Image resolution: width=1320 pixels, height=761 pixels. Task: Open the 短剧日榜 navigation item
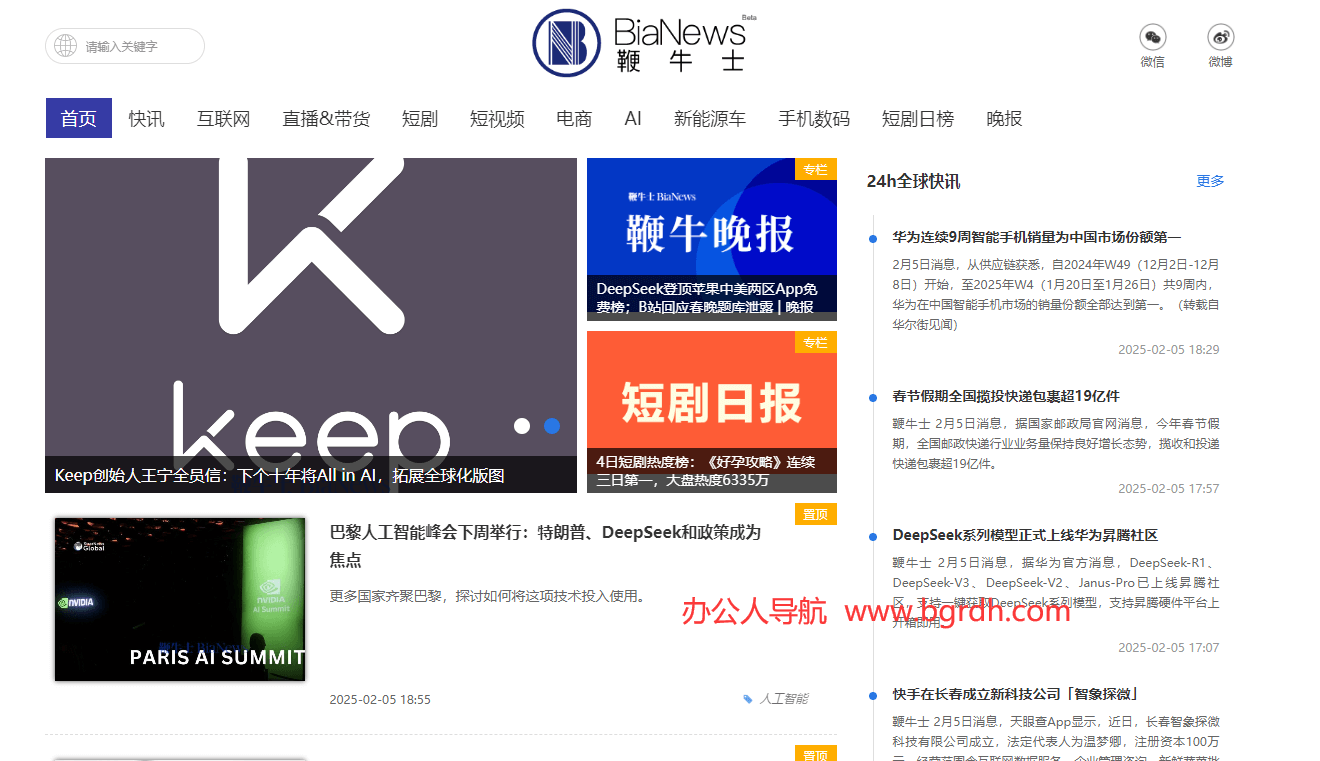(x=917, y=119)
